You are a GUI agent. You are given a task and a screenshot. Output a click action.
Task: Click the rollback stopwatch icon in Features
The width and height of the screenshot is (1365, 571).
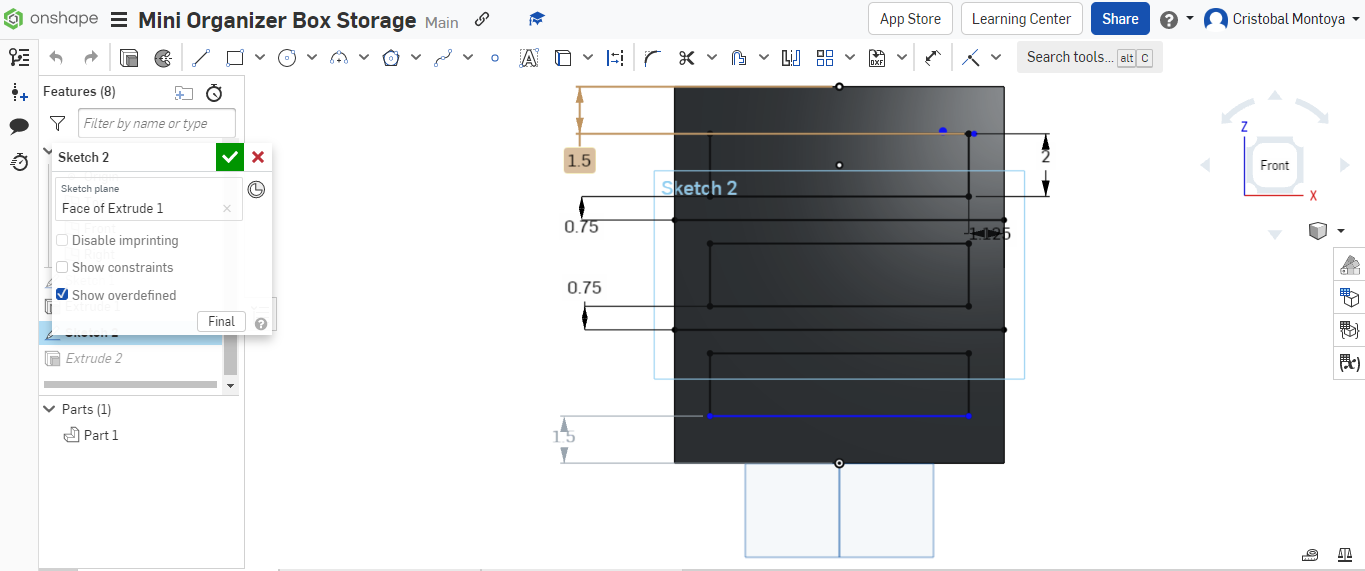(x=214, y=93)
